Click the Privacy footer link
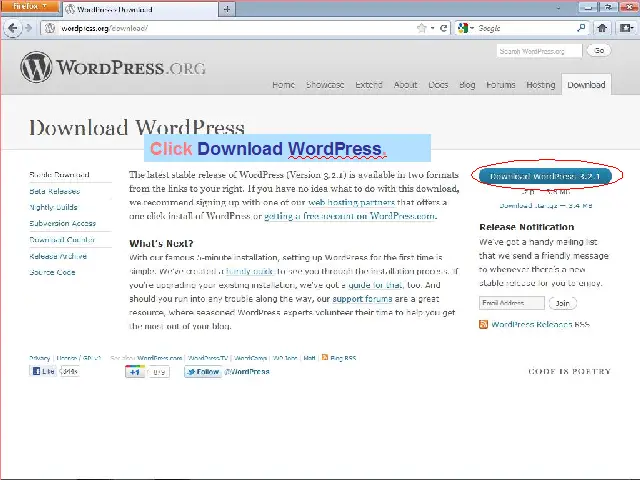The height and width of the screenshot is (480, 640). [40, 358]
